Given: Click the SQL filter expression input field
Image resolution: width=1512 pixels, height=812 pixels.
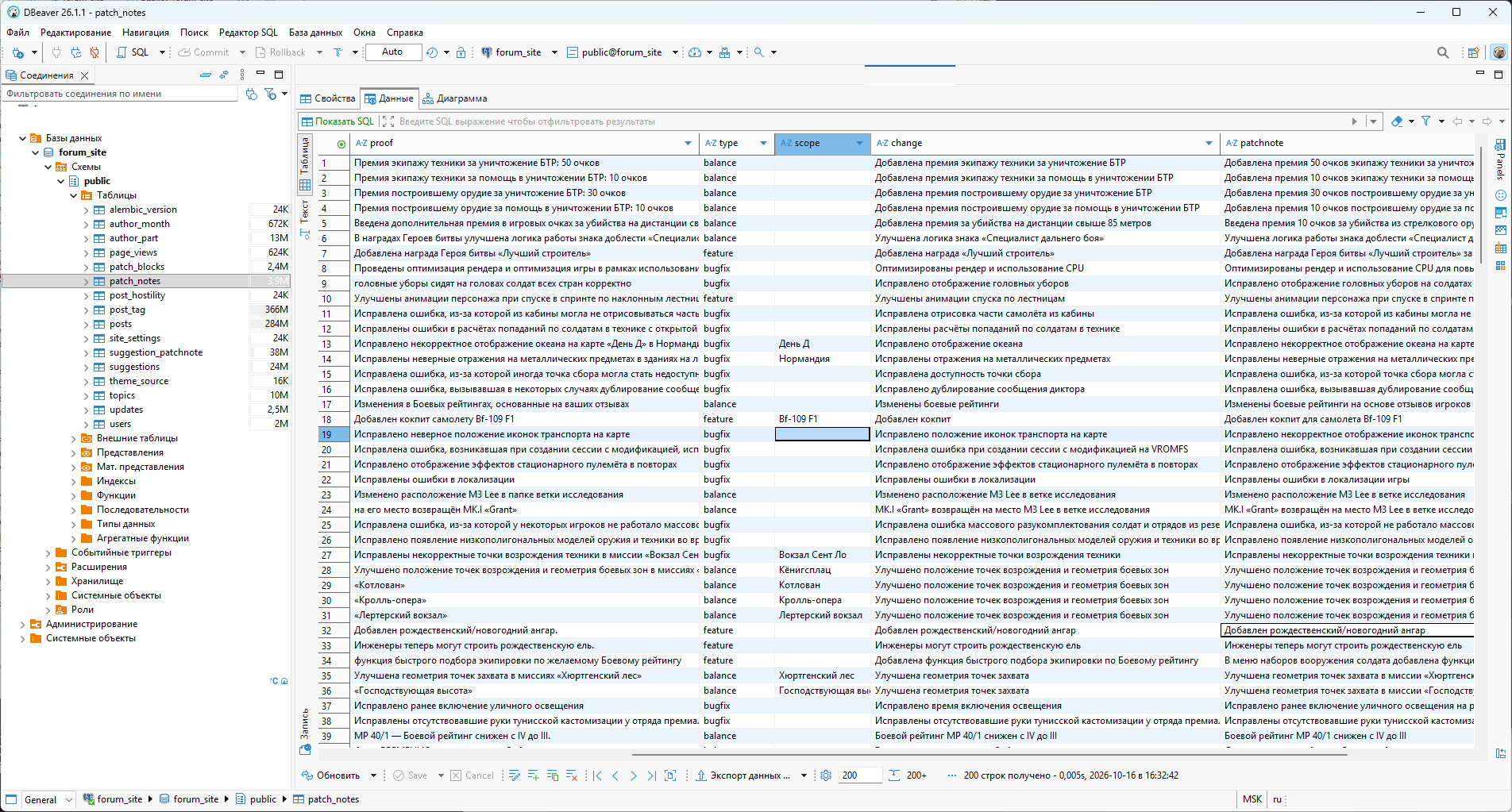Looking at the screenshot, I should pyautogui.click(x=870, y=121).
